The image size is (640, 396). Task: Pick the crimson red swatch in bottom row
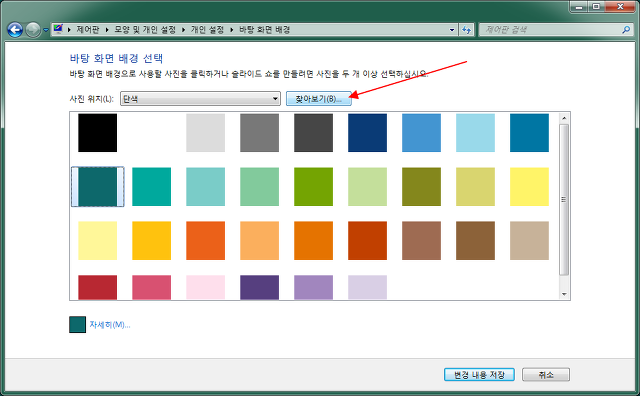pos(98,287)
